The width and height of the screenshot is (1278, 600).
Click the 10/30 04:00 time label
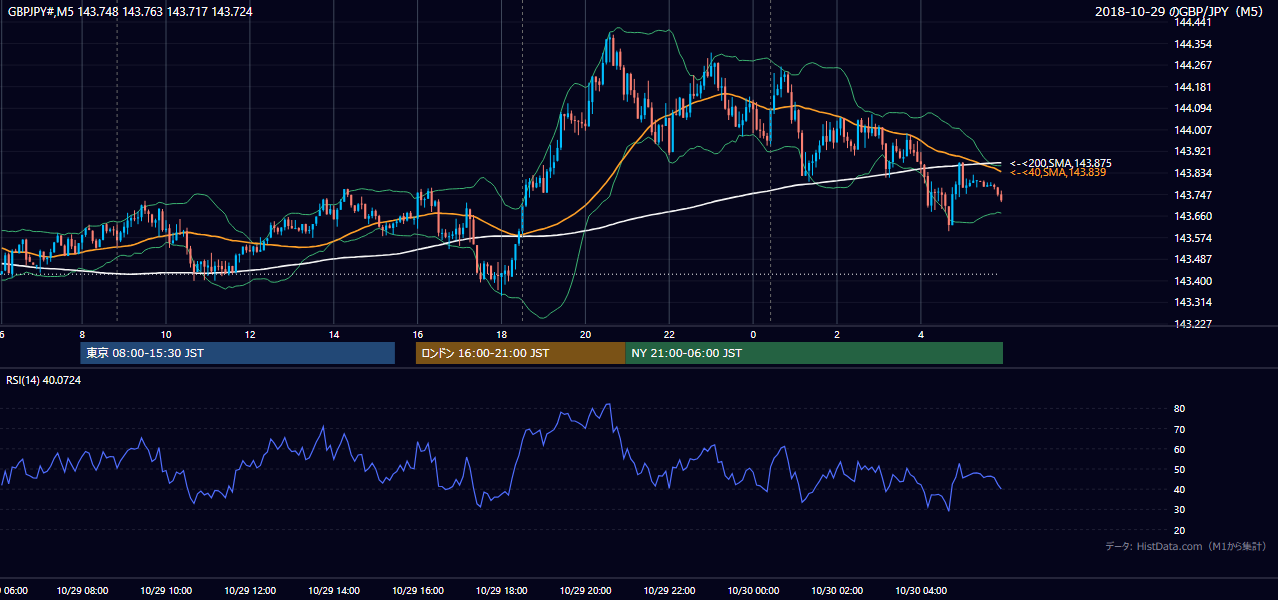pos(921,590)
